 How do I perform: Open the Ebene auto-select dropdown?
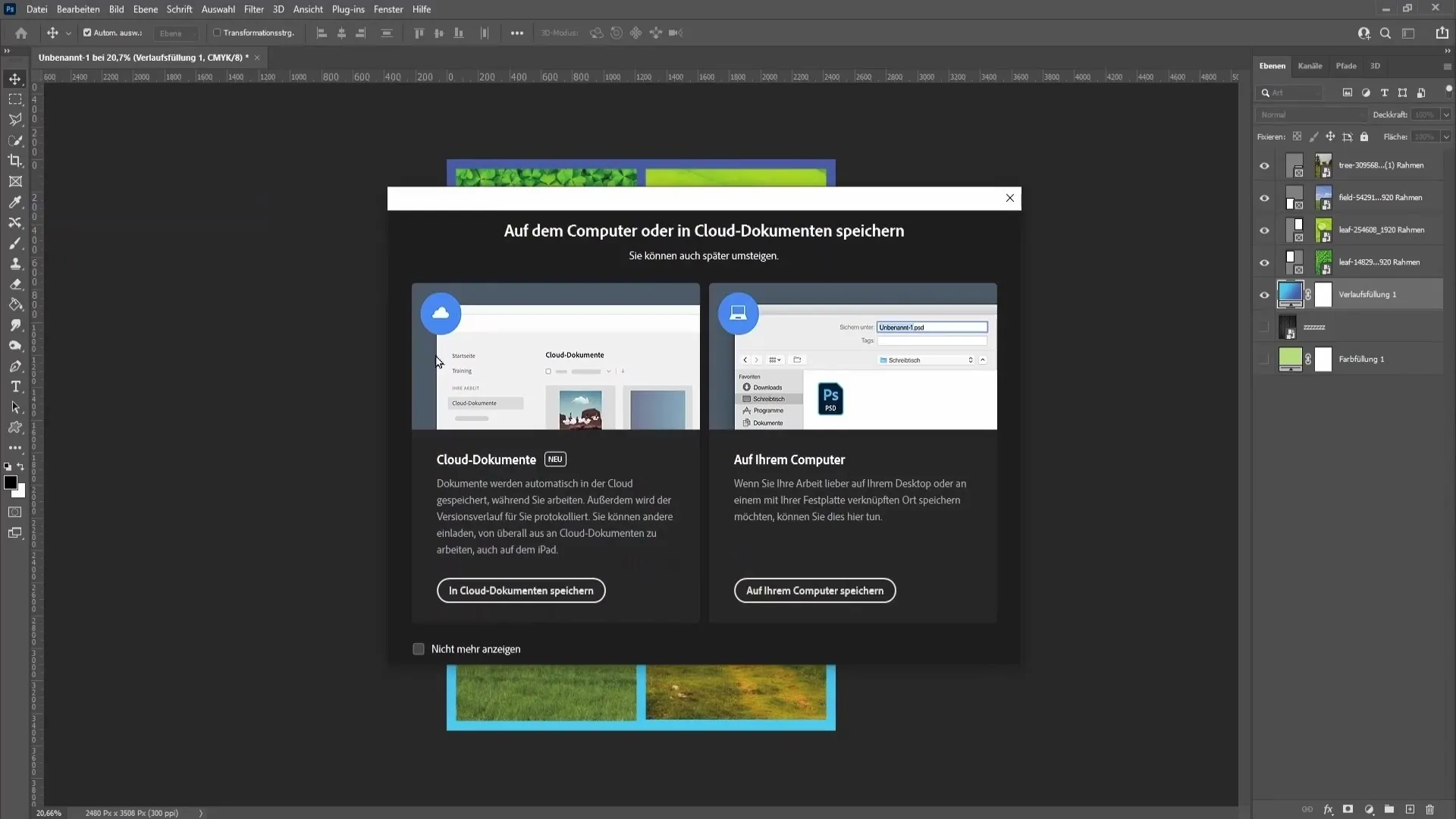(177, 33)
